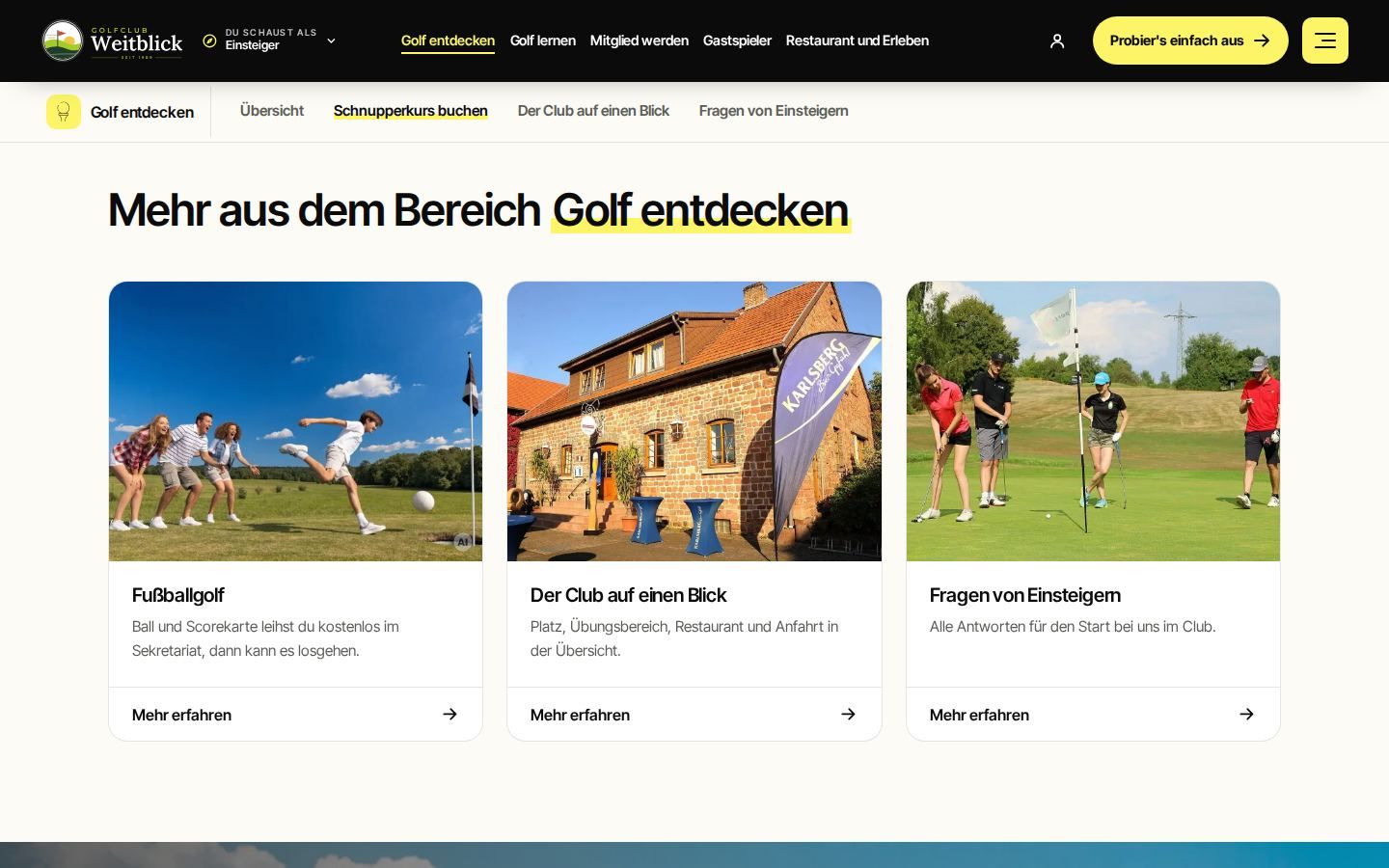
Task: Open the Golf entdecken menu
Action: pos(448,41)
